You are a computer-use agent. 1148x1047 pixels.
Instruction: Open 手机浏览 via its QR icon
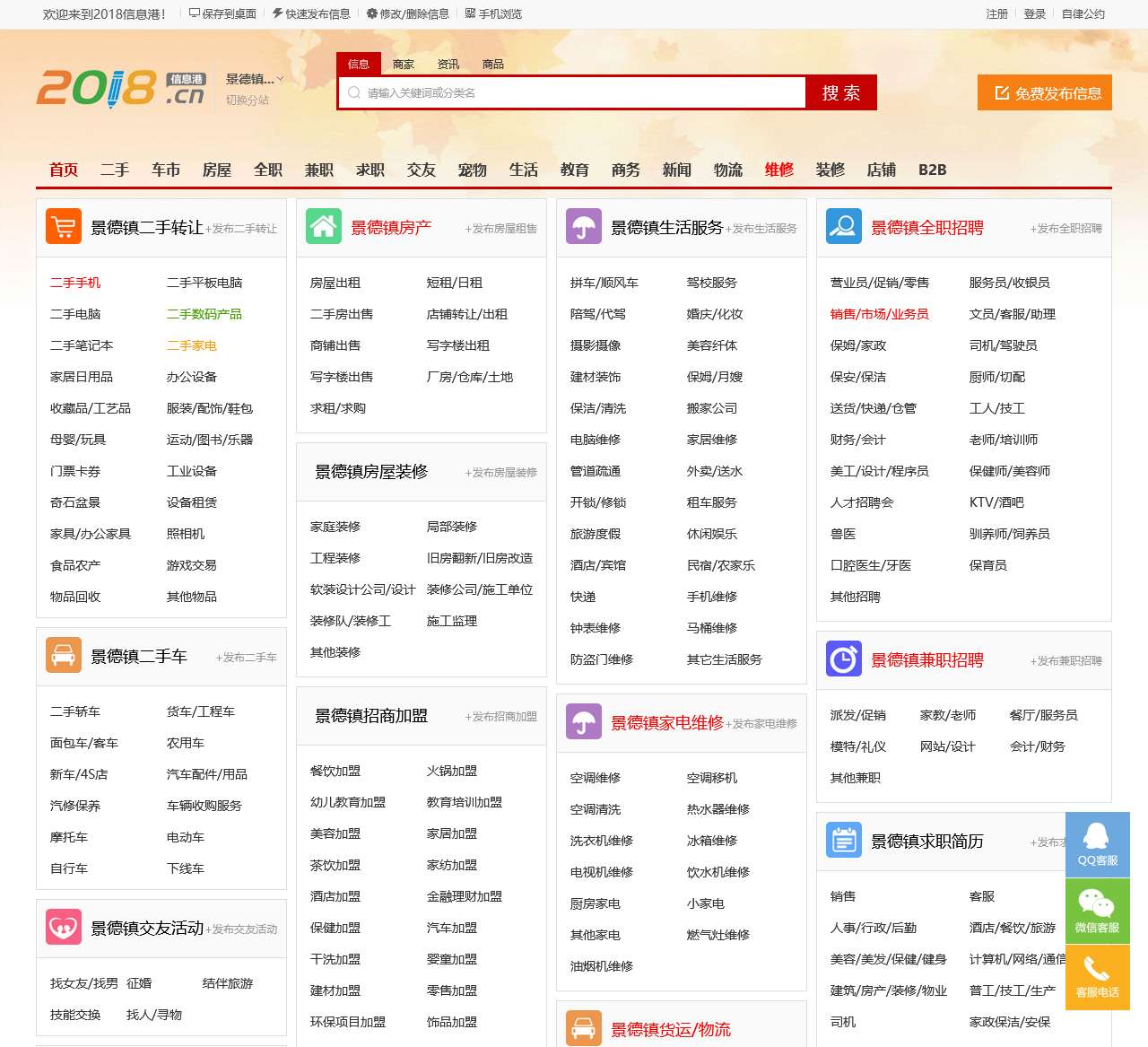click(471, 13)
